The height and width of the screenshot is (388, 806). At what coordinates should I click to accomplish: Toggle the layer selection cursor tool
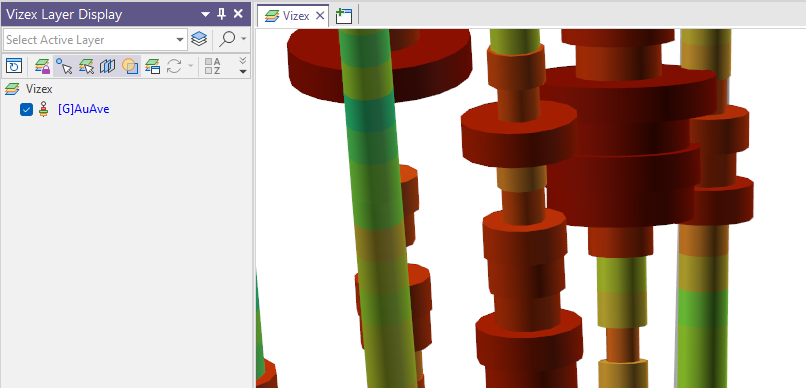coord(86,66)
